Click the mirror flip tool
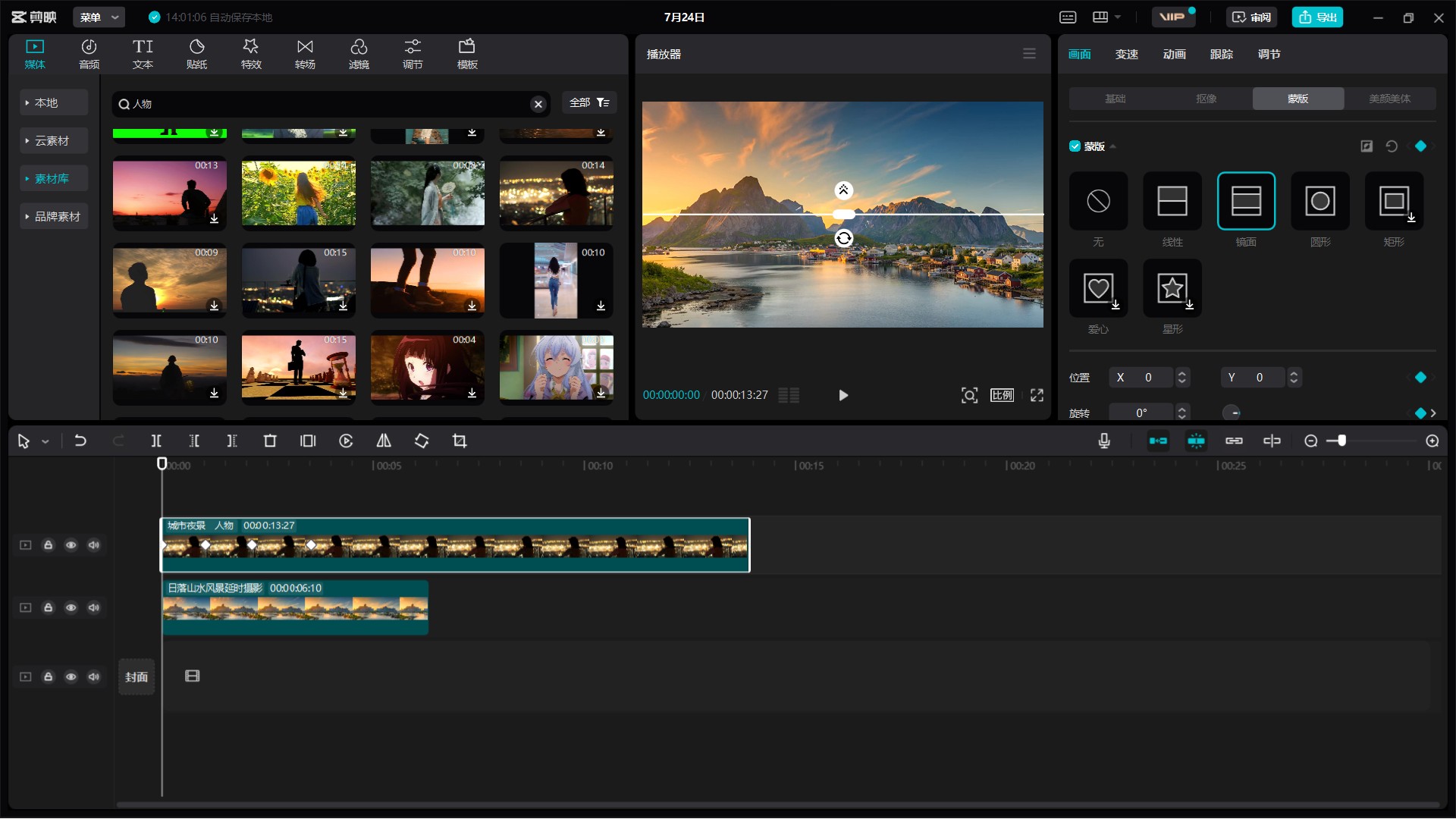The width and height of the screenshot is (1456, 819). (x=384, y=441)
